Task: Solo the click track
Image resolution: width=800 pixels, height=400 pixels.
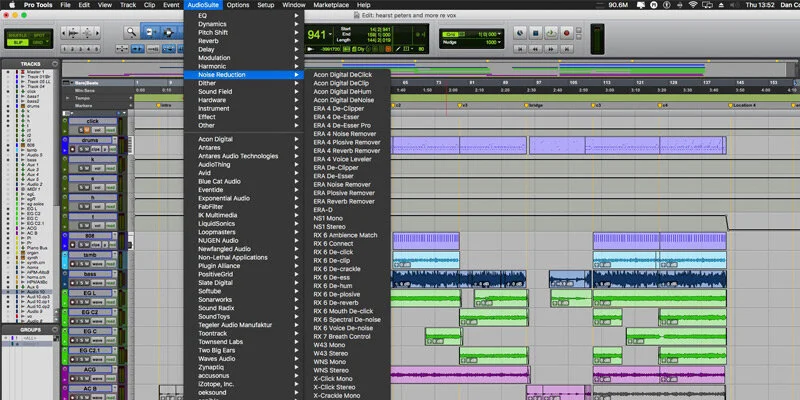Action: (81, 130)
